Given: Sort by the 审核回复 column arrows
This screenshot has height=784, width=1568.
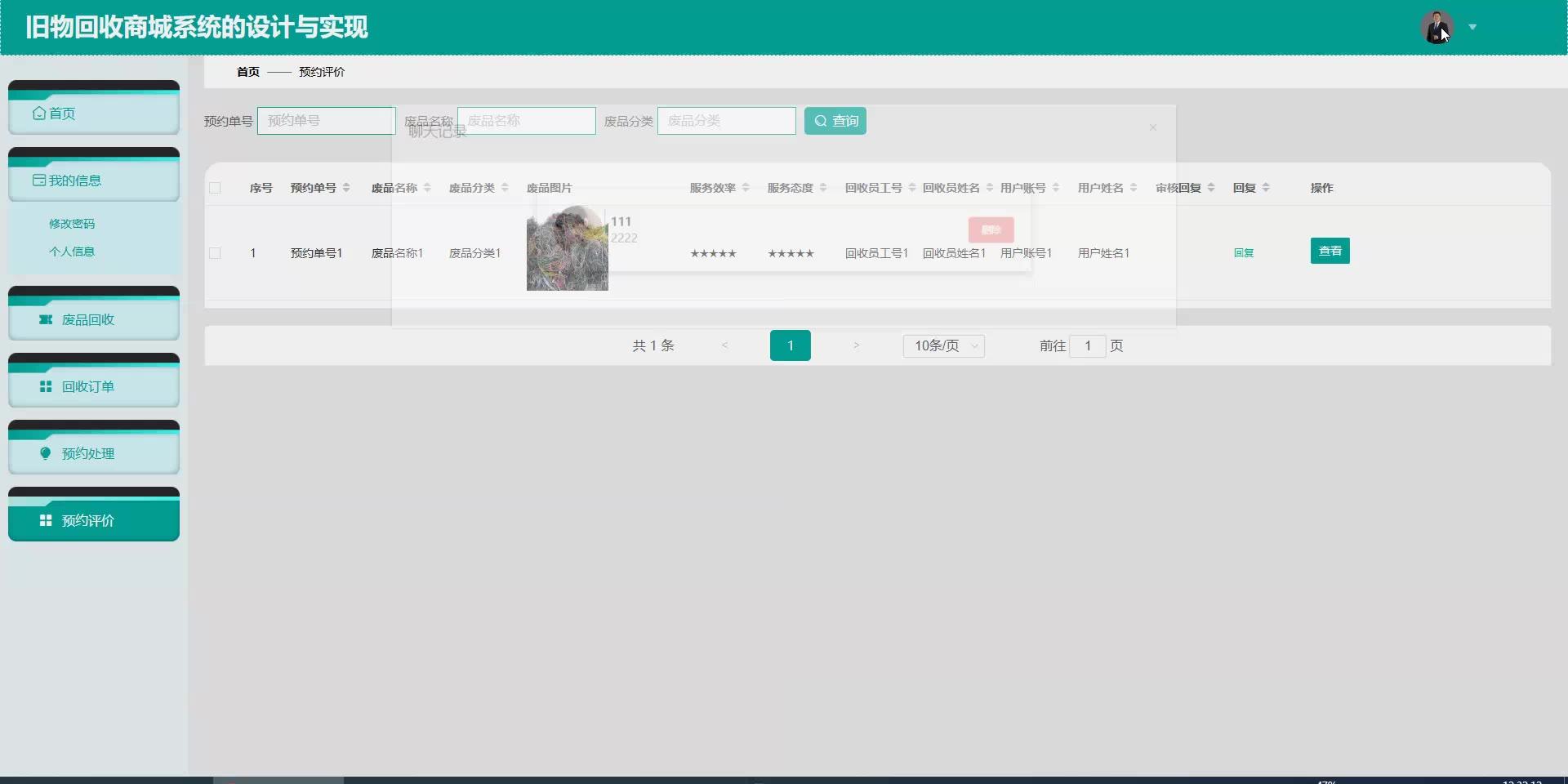Looking at the screenshot, I should coord(1211,188).
